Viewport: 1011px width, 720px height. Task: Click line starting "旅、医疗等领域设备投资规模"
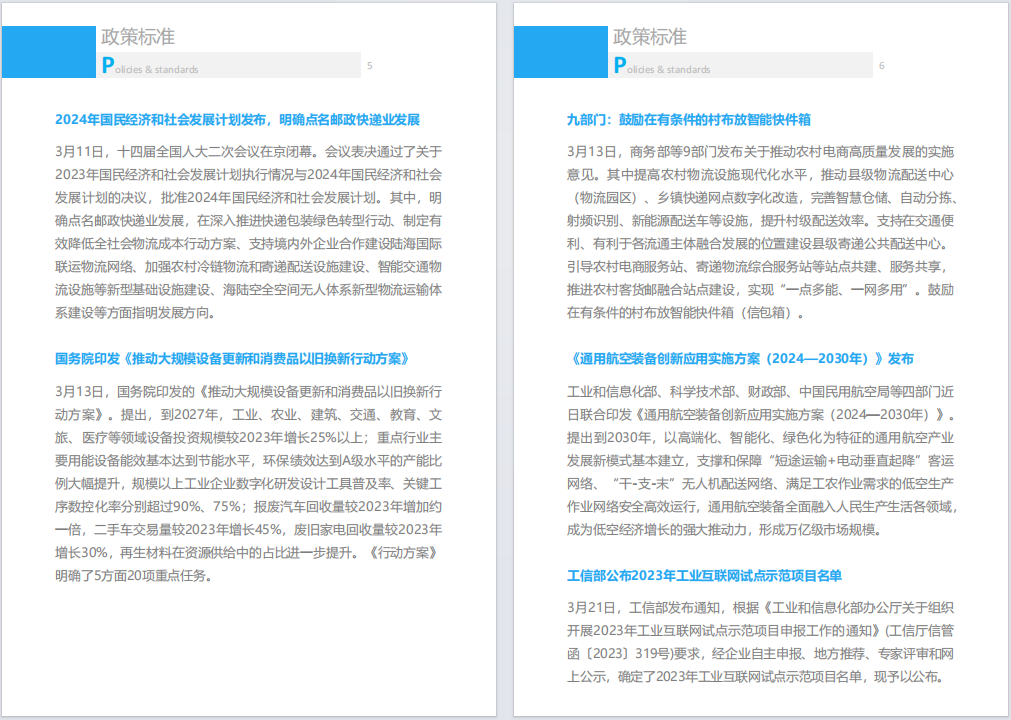coord(248,438)
